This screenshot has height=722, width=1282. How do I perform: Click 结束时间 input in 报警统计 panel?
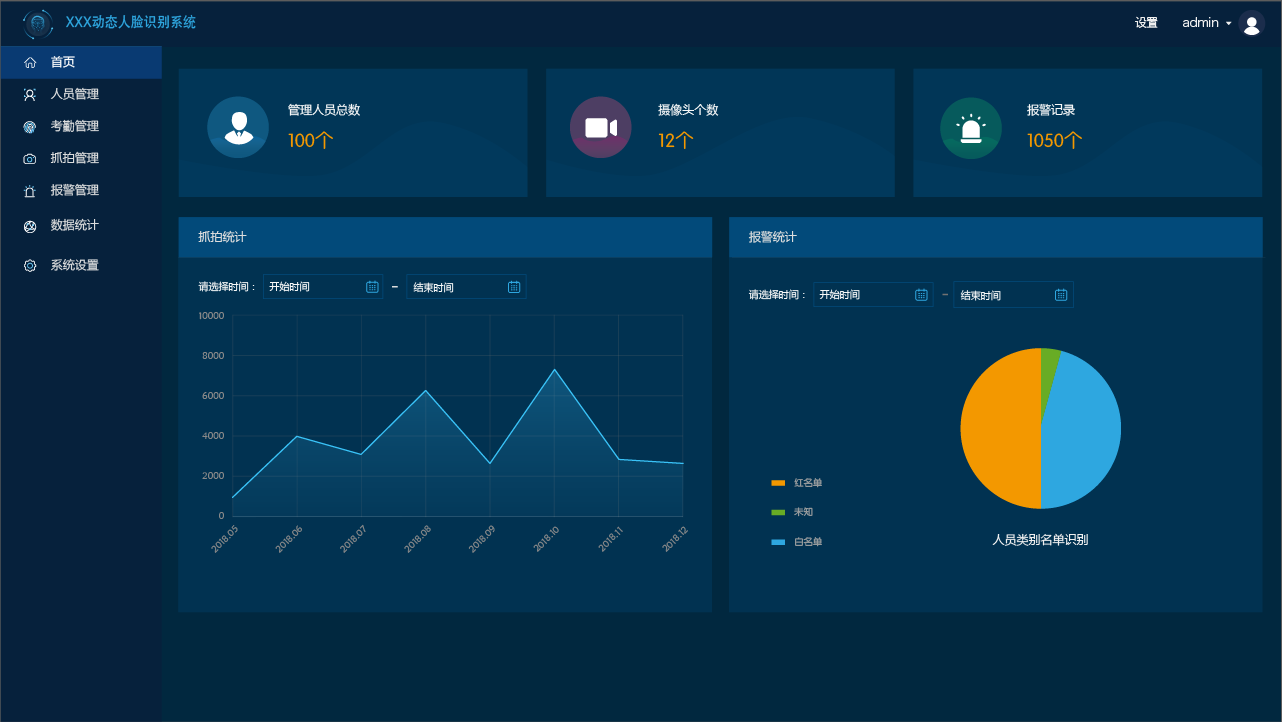[1013, 295]
